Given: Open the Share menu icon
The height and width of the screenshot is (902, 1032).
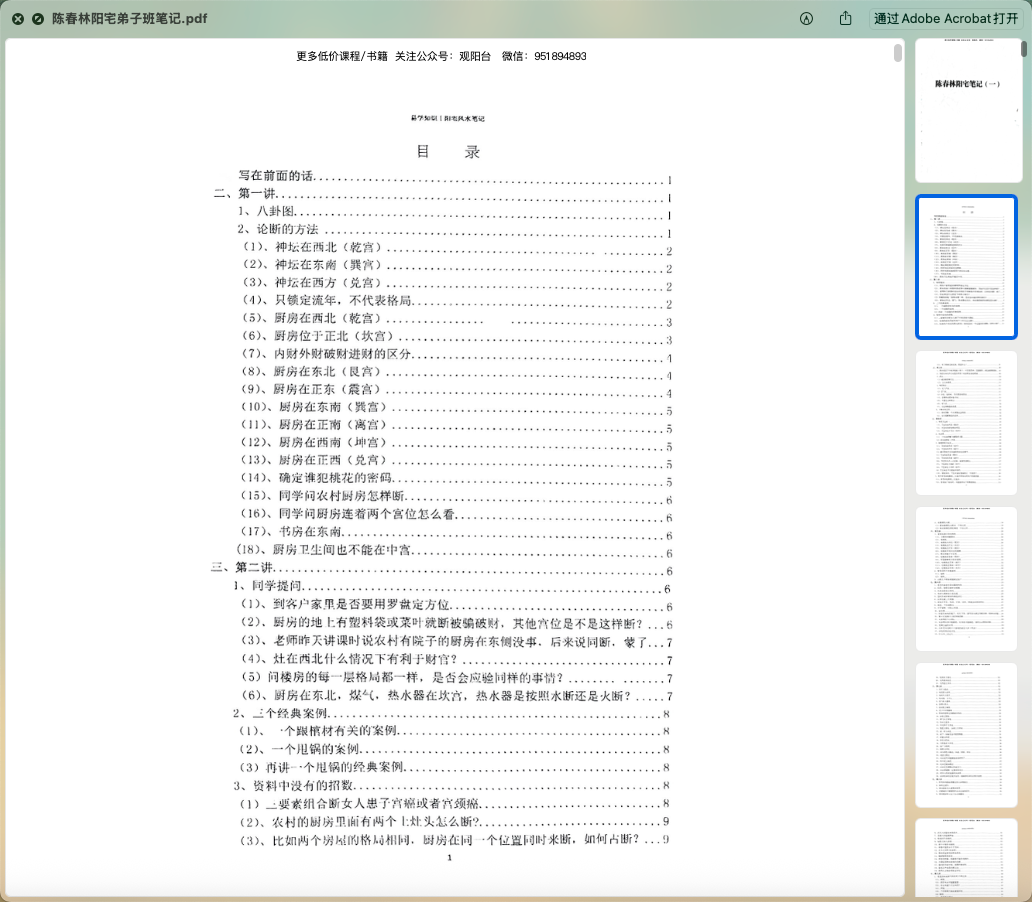Looking at the screenshot, I should click(846, 18).
